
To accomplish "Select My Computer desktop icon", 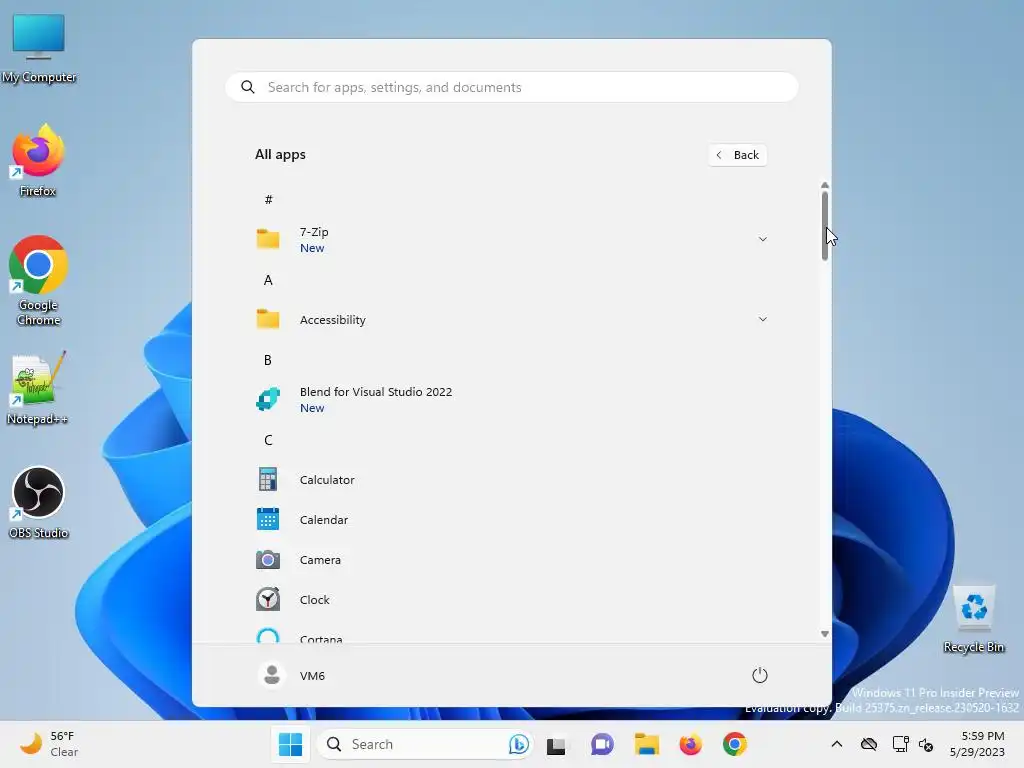I will click(x=39, y=49).
